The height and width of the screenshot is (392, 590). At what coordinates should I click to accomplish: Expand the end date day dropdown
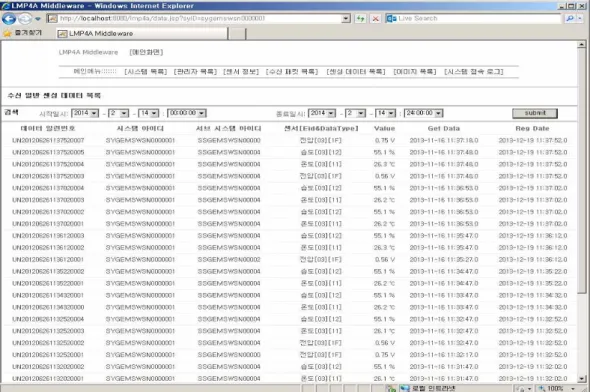coord(391,113)
